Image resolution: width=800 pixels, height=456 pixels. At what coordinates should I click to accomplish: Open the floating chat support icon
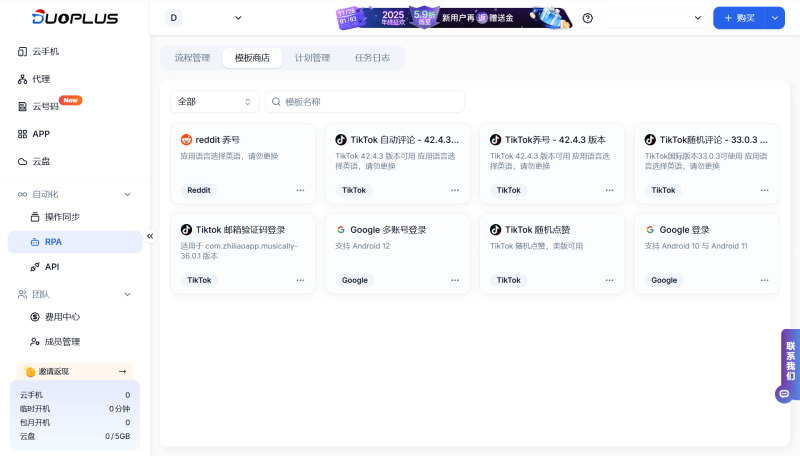783,394
